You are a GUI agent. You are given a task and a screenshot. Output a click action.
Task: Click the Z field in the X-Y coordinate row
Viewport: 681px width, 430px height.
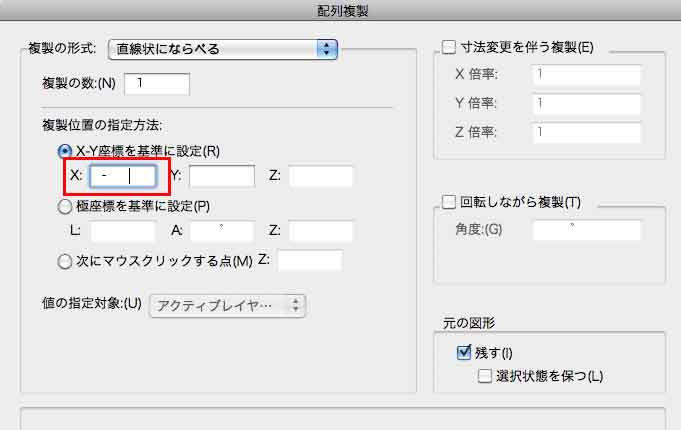coord(321,177)
